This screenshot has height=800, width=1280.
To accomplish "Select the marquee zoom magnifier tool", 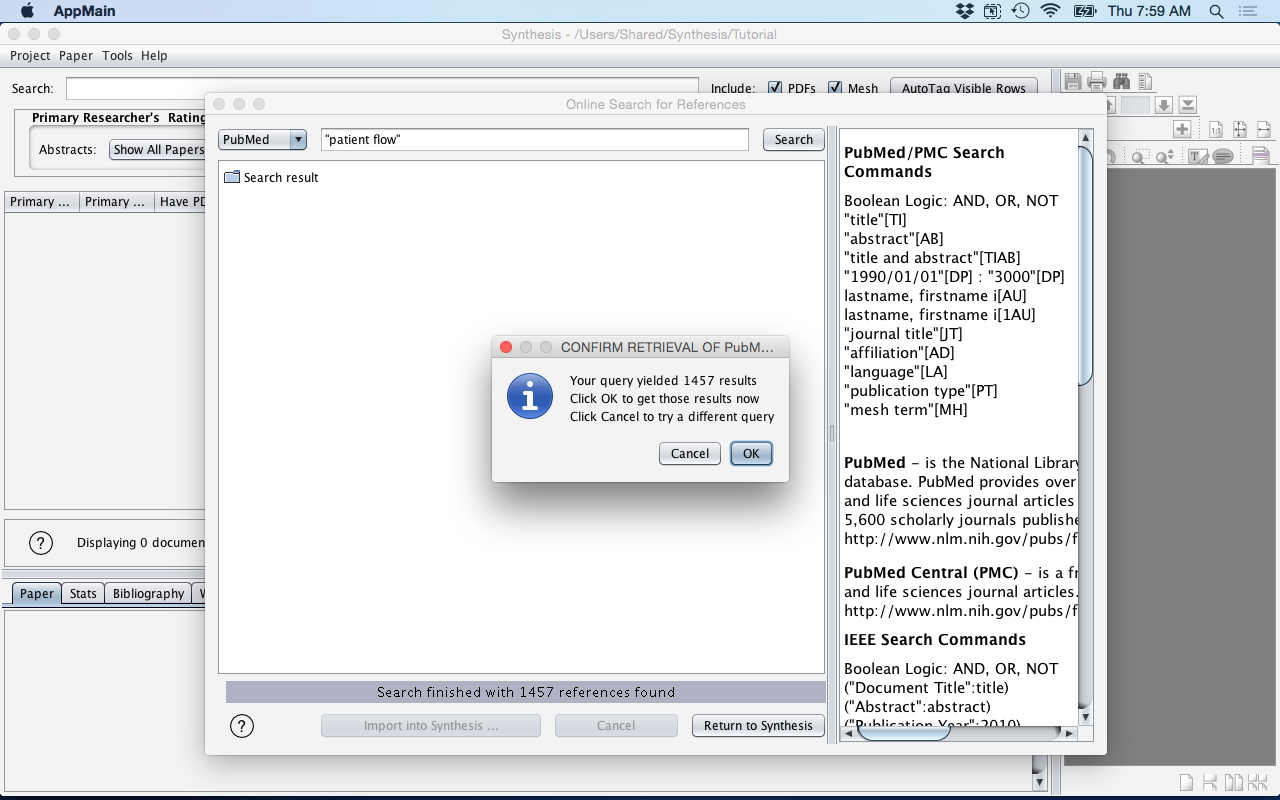I will click(x=1141, y=156).
